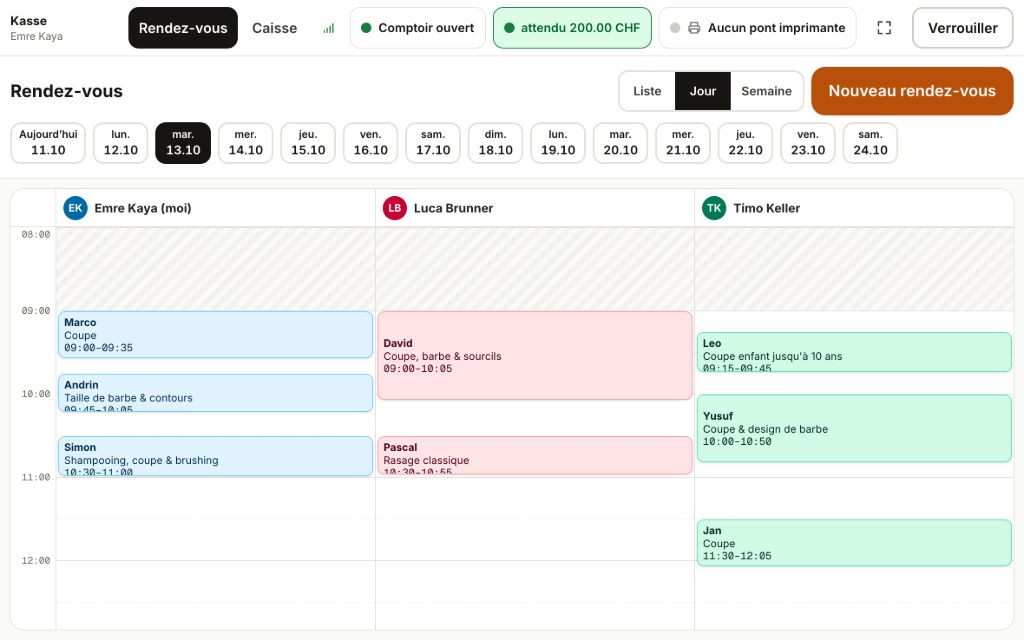Image resolution: width=1024 pixels, height=640 pixels.
Task: Click the Aucun pont imprimante status
Action: click(x=758, y=28)
